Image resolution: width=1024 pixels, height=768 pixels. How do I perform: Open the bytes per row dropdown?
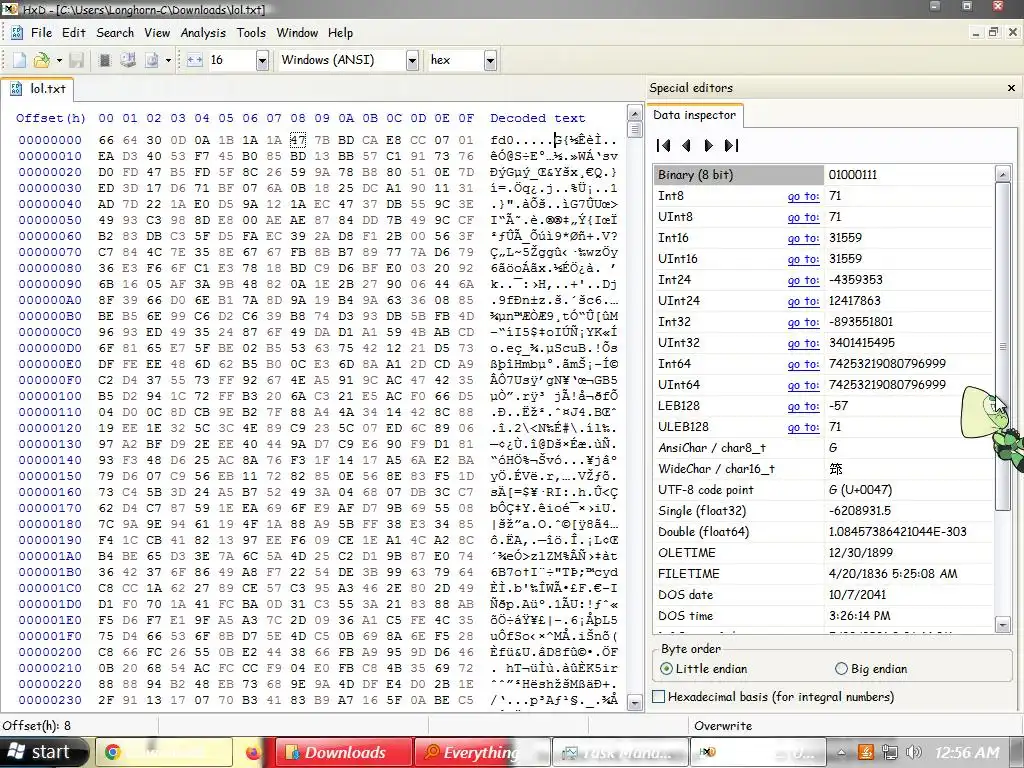coord(262,60)
